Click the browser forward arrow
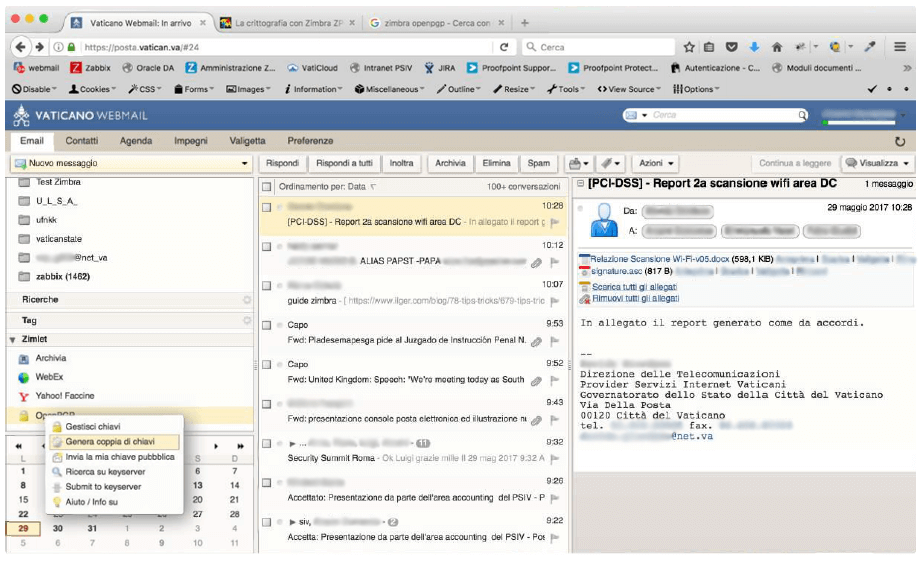This screenshot has height=564, width=922. pyautogui.click(x=39, y=47)
